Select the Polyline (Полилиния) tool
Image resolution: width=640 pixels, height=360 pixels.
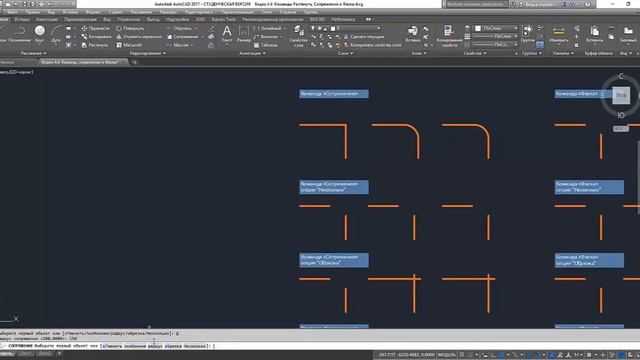tap(19, 34)
